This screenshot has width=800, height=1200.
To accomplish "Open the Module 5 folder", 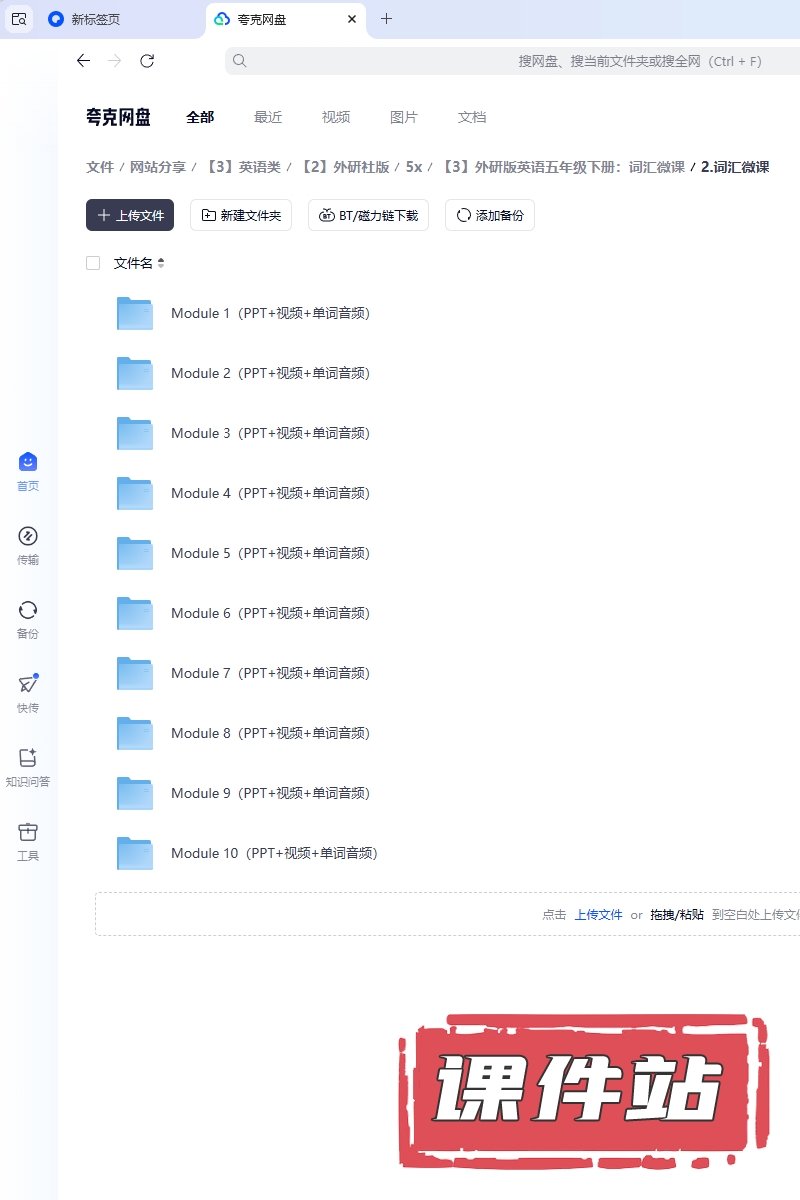I will 270,553.
